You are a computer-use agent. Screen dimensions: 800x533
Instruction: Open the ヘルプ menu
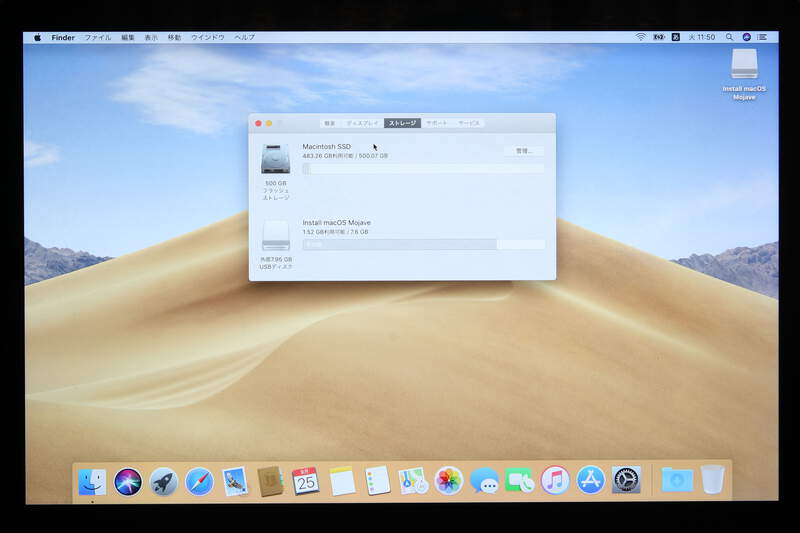[x=244, y=37]
